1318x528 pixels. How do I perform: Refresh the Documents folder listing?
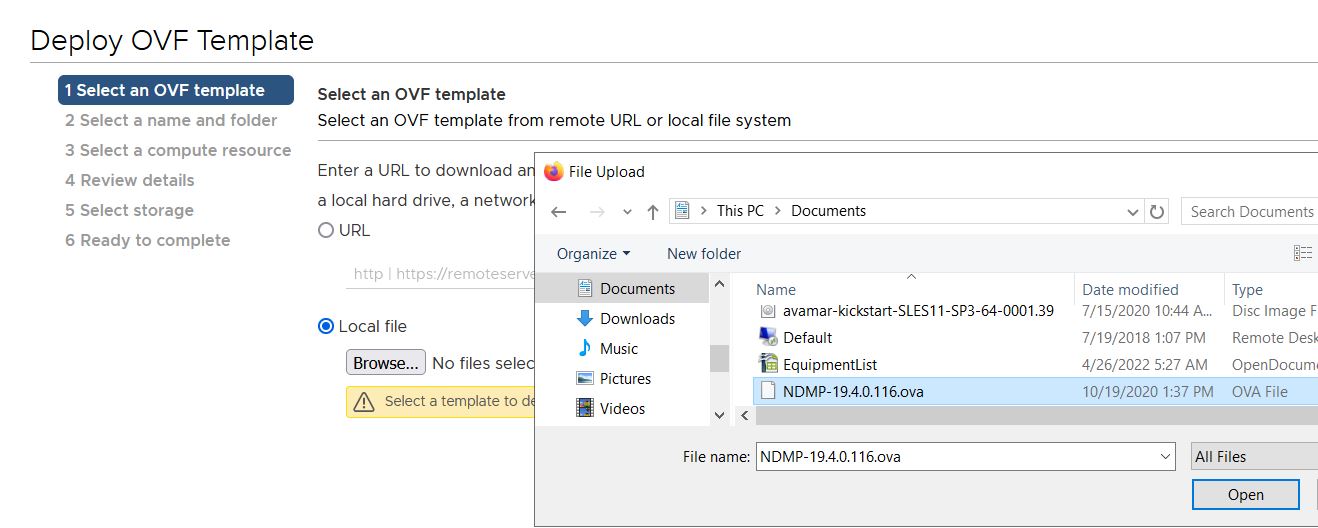[1157, 212]
